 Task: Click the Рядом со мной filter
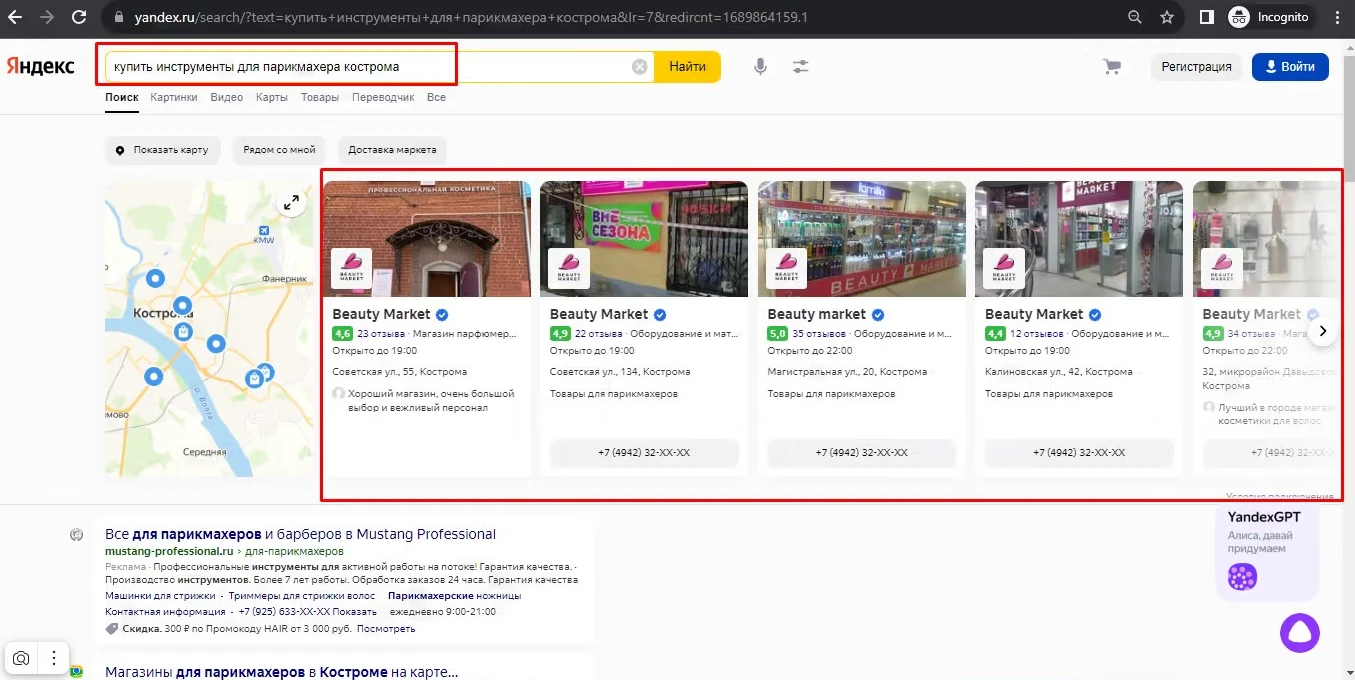click(279, 150)
